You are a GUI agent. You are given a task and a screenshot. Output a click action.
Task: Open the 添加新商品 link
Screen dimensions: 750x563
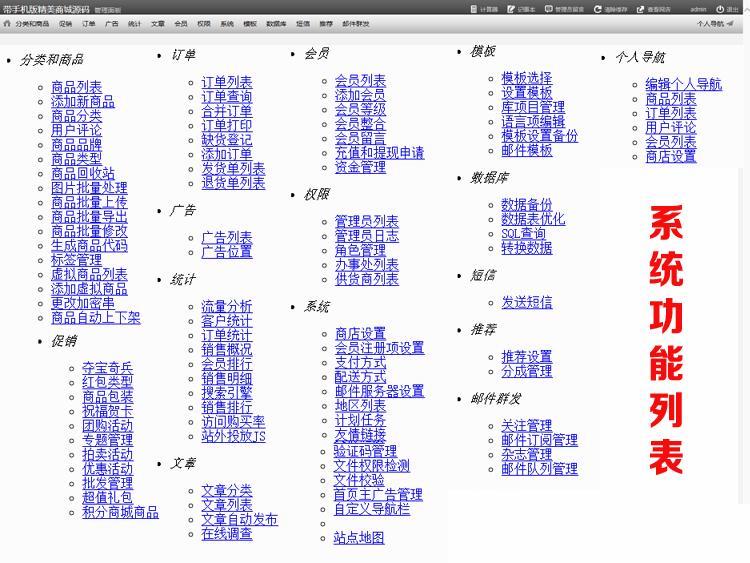pyautogui.click(x=83, y=102)
